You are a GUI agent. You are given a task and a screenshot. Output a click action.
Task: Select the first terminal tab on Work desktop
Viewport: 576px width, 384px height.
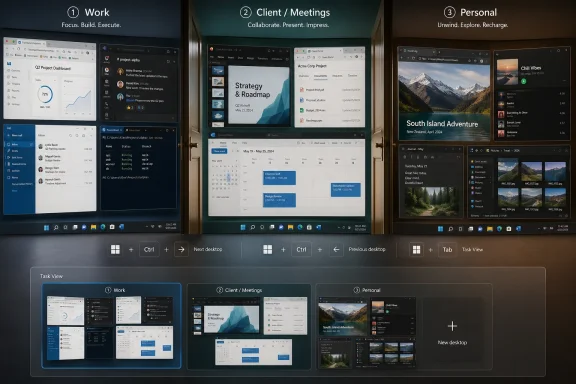[x=113, y=130]
